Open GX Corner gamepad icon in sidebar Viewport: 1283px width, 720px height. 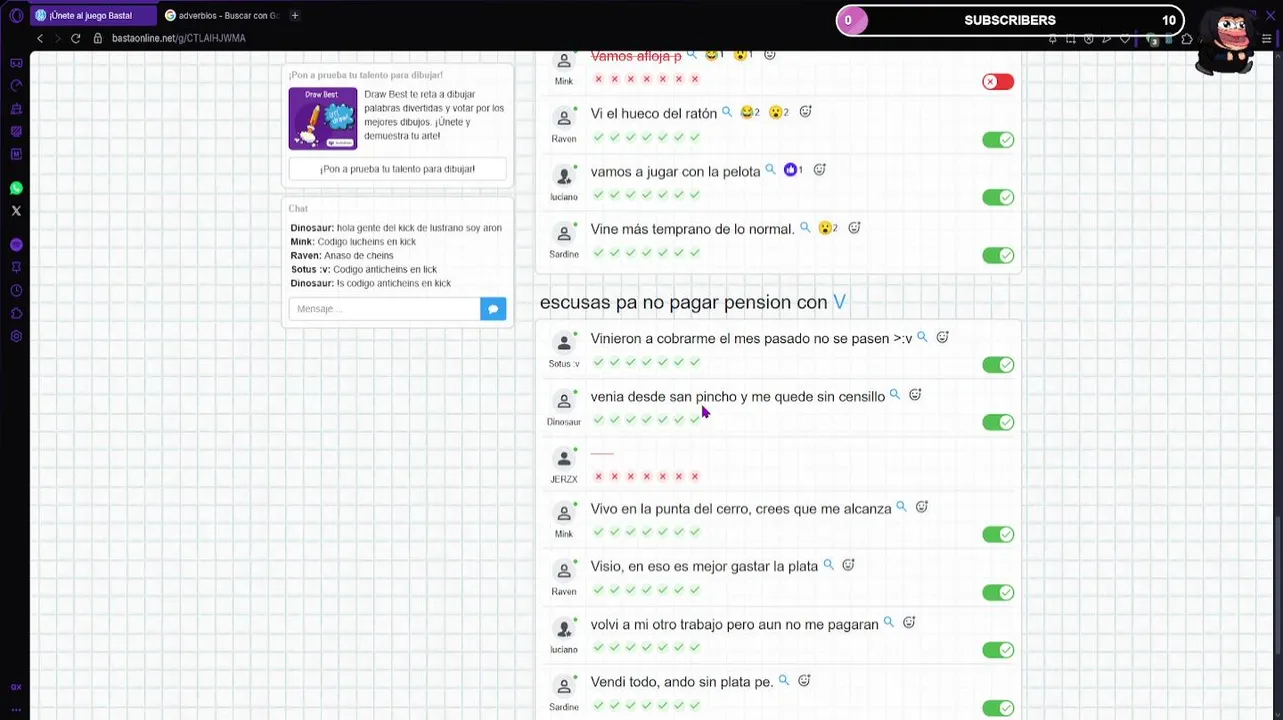coord(16,63)
